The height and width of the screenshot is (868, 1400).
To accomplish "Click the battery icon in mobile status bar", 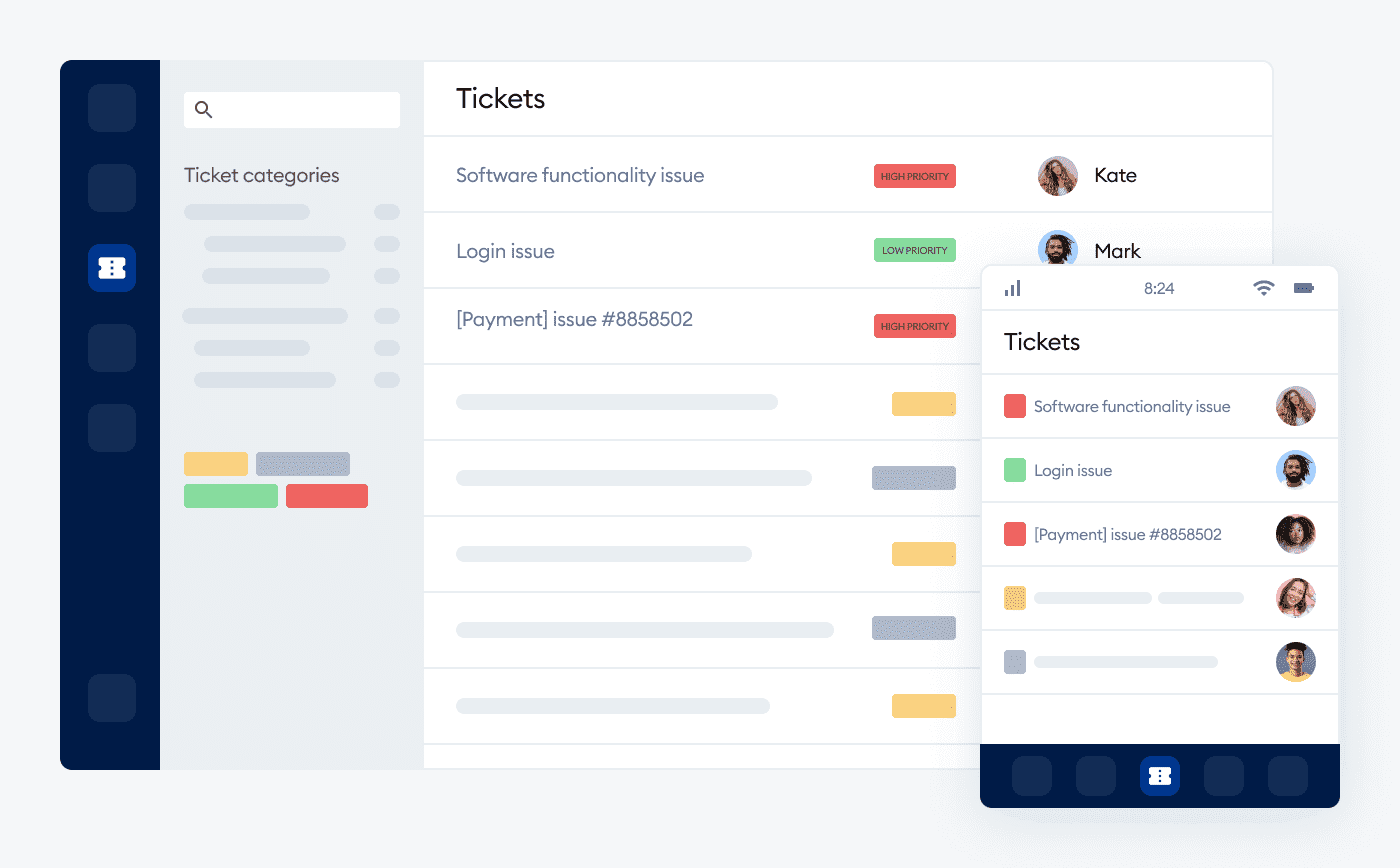I will (x=1304, y=288).
